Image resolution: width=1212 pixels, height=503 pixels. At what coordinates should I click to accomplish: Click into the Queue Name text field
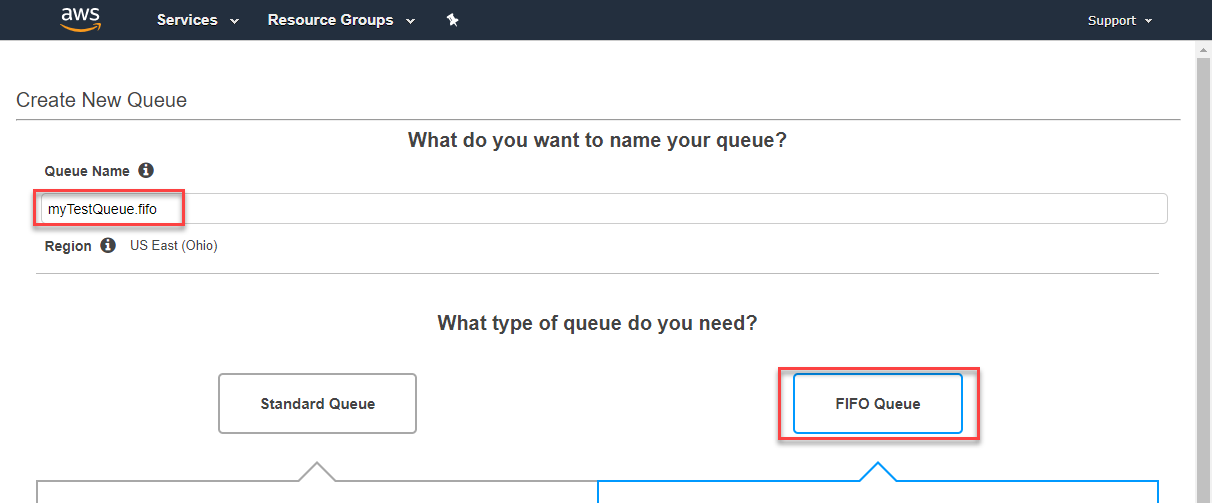(604, 209)
